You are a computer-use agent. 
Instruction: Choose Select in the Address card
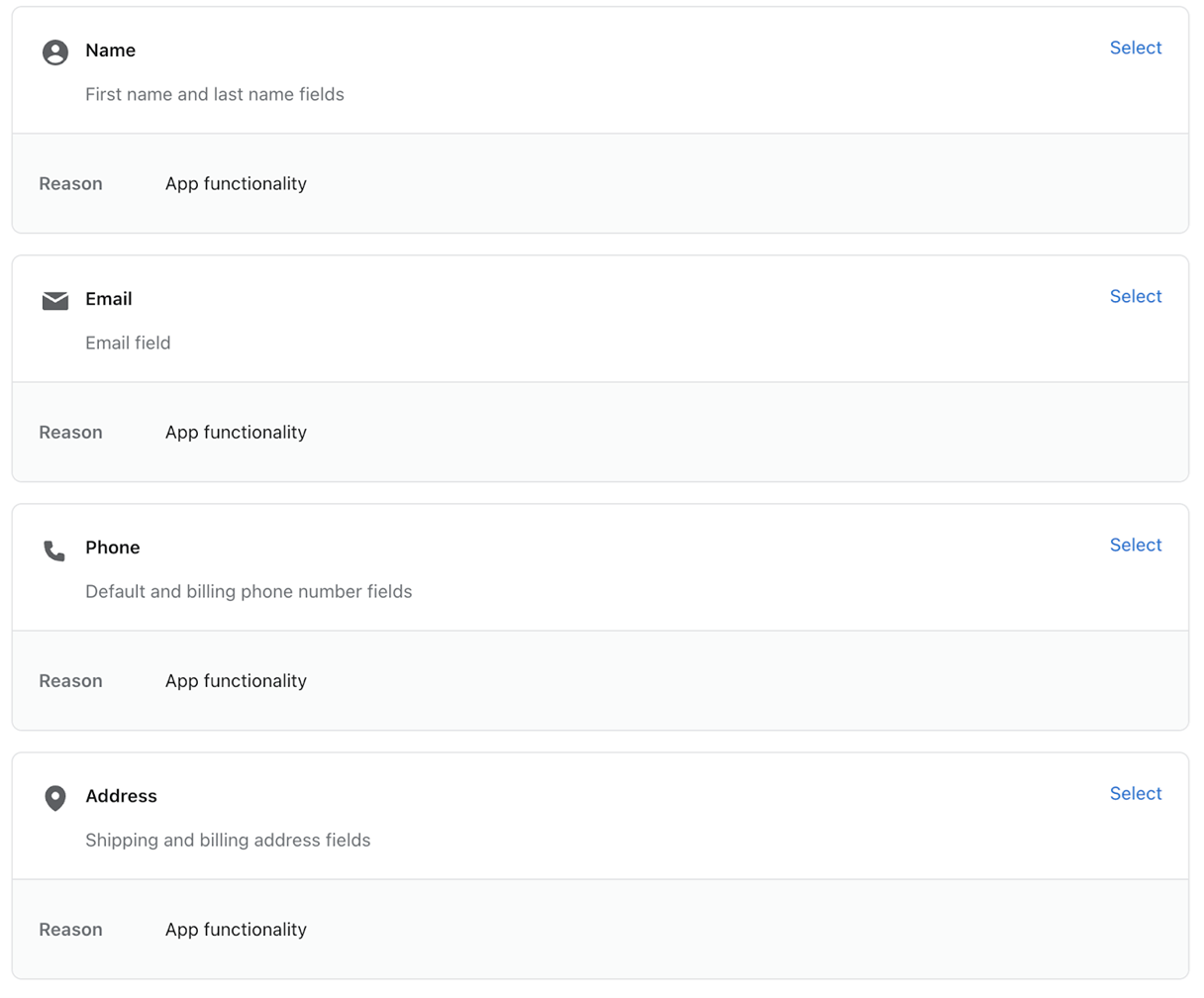point(1135,794)
